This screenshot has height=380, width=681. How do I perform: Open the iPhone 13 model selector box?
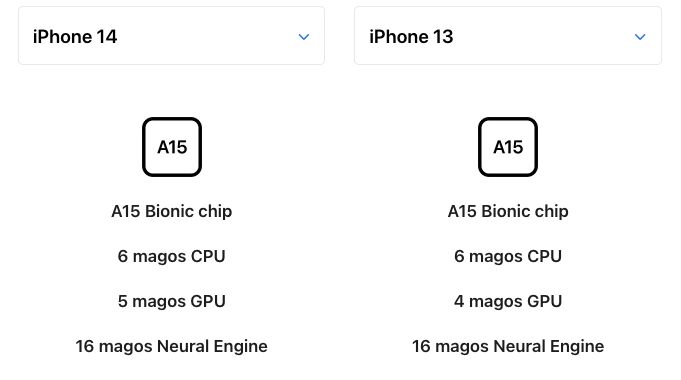coord(508,36)
